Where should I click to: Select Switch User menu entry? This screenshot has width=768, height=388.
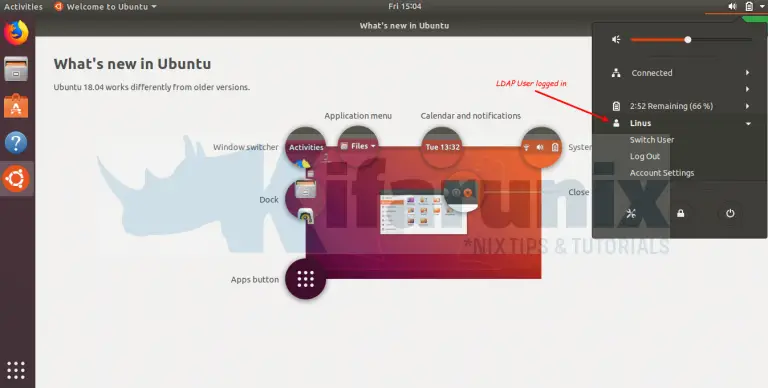pyautogui.click(x=652, y=140)
